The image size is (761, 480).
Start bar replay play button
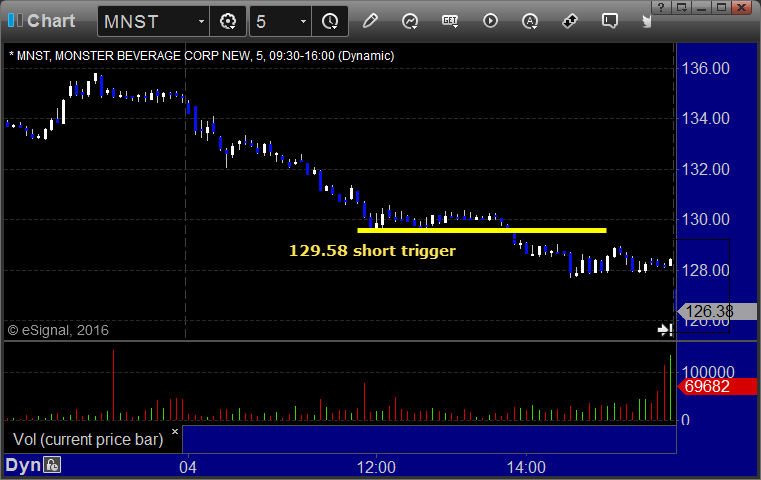[490, 21]
